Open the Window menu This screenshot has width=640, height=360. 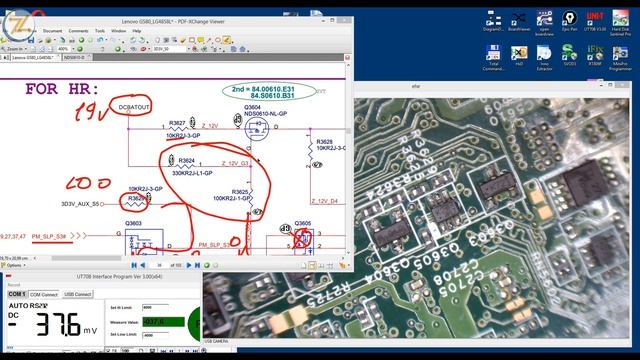pos(118,31)
